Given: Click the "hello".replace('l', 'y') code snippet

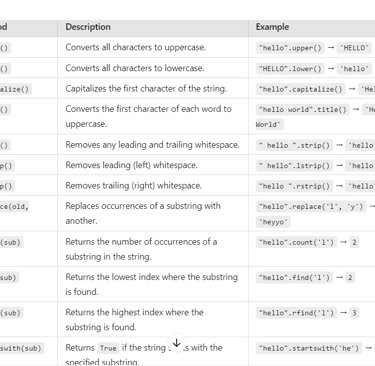Looking at the screenshot, I should (x=311, y=207).
